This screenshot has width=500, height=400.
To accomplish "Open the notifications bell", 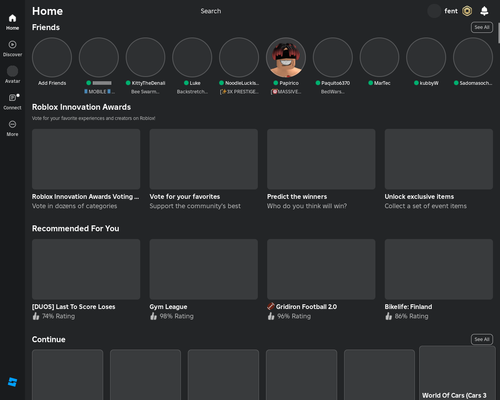I will pos(484,11).
